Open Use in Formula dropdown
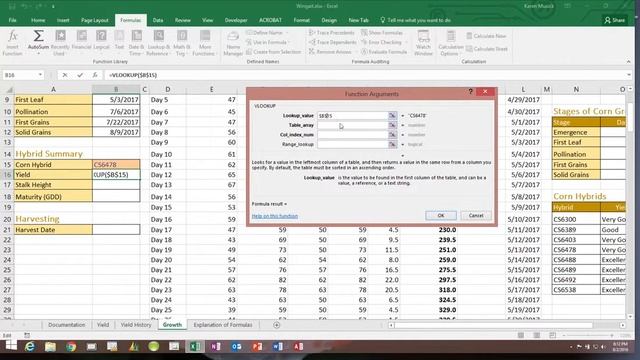Screen dimensions: 640x360 pyautogui.click(x=267, y=42)
